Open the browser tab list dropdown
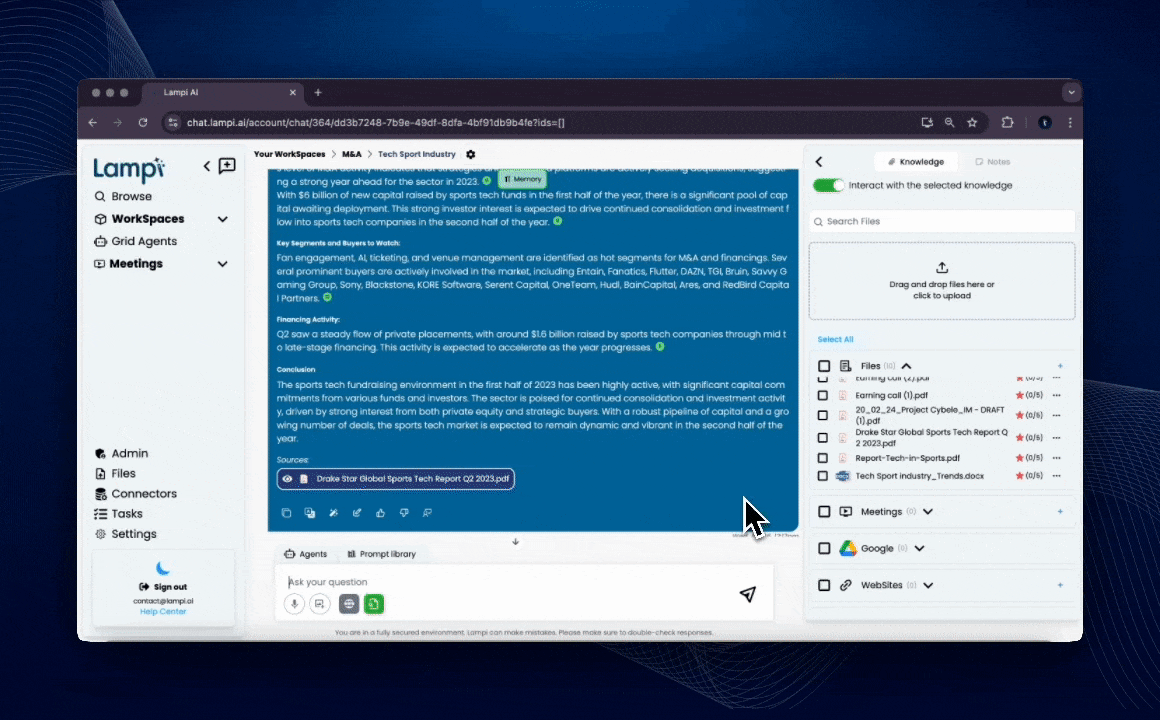The width and height of the screenshot is (1160, 720). pos(1070,92)
